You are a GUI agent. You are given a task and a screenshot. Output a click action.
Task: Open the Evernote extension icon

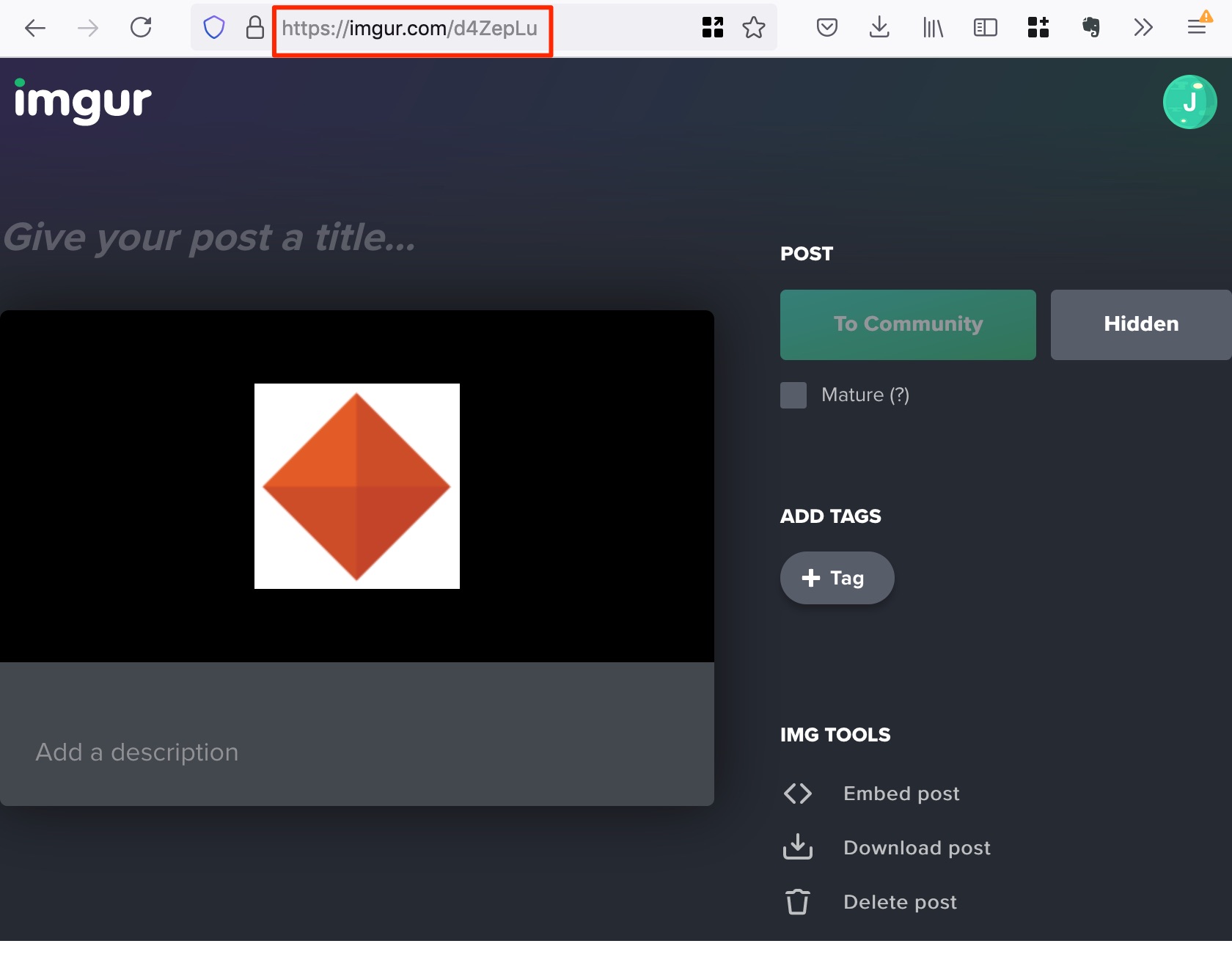click(x=1090, y=29)
